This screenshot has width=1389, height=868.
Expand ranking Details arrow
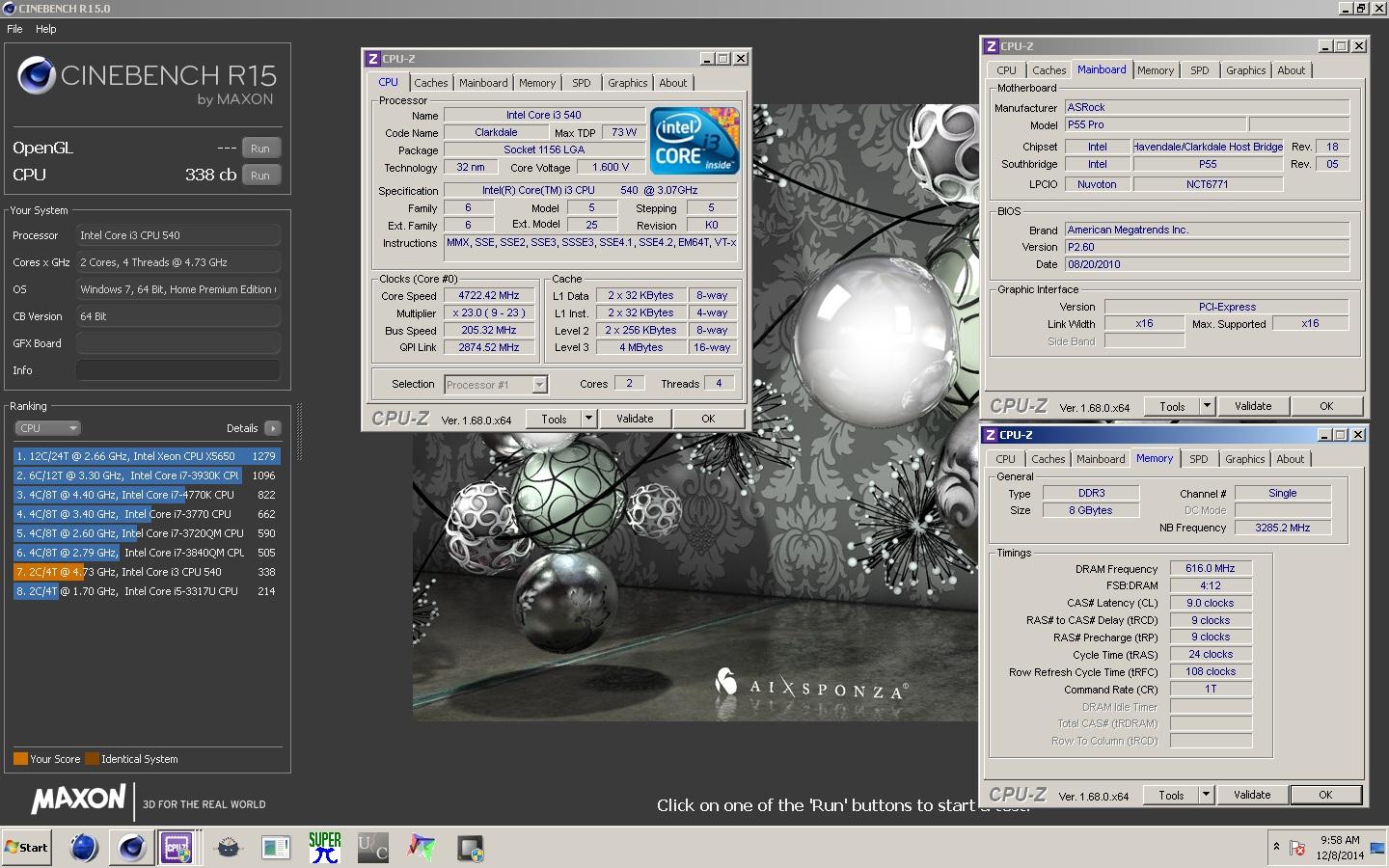(273, 428)
